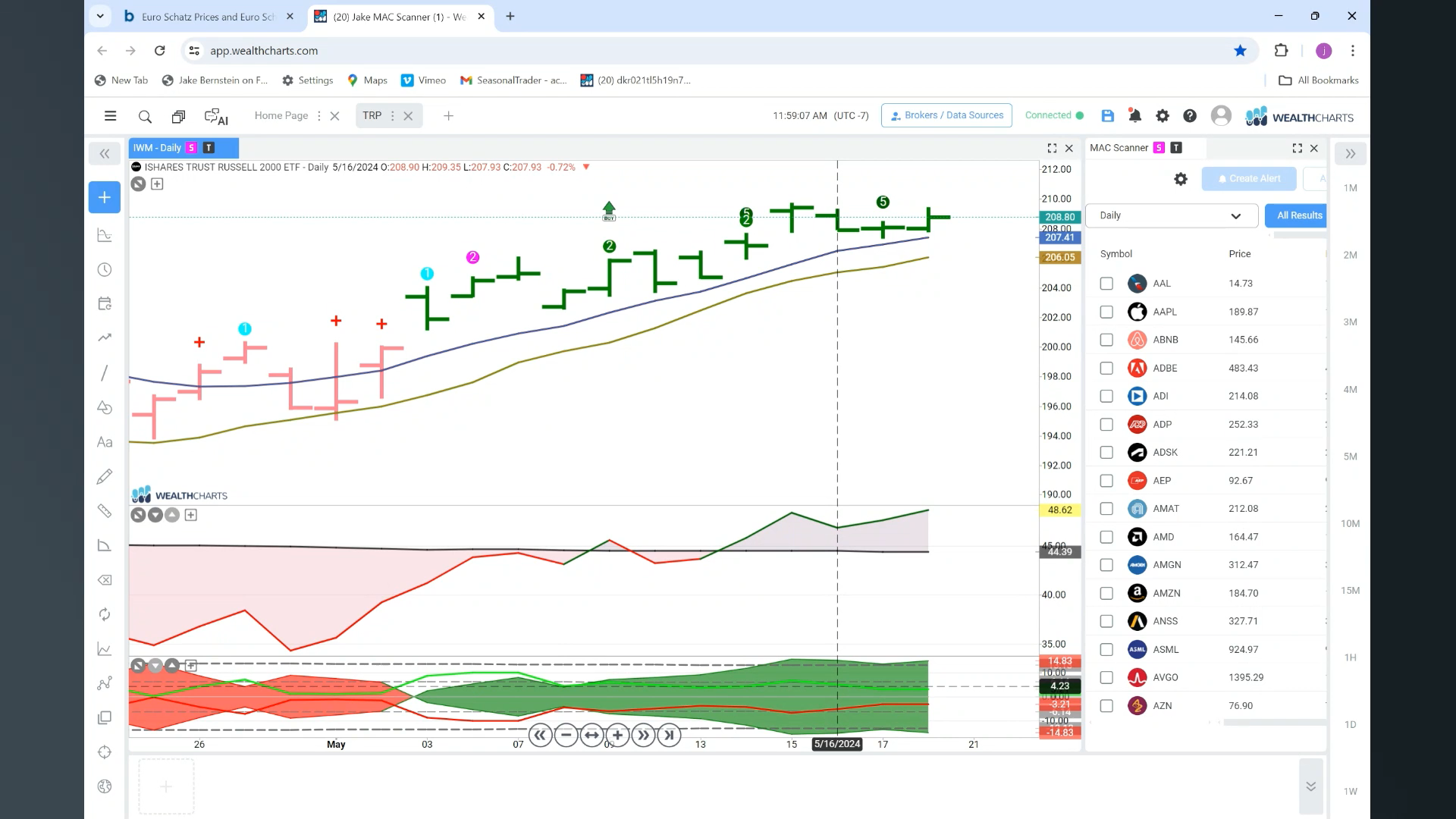Maximize the IWM chart panel
The image size is (1456, 819).
1052,149
